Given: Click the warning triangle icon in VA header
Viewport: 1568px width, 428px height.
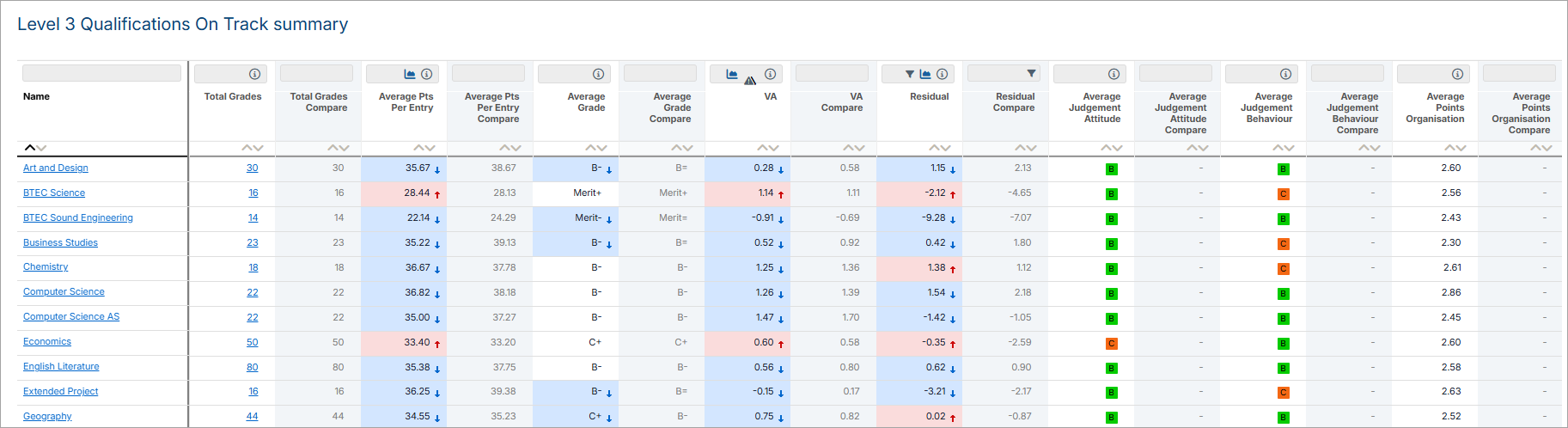Looking at the screenshot, I should [x=750, y=80].
